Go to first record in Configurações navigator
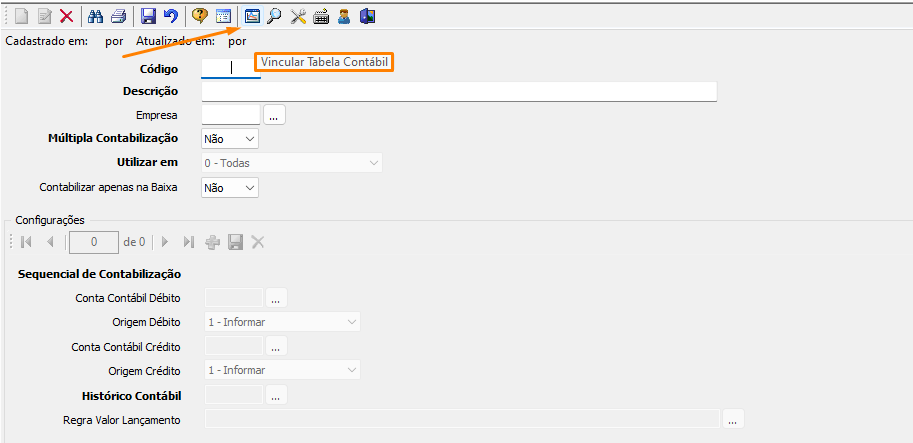This screenshot has width=913, height=443. [26, 242]
